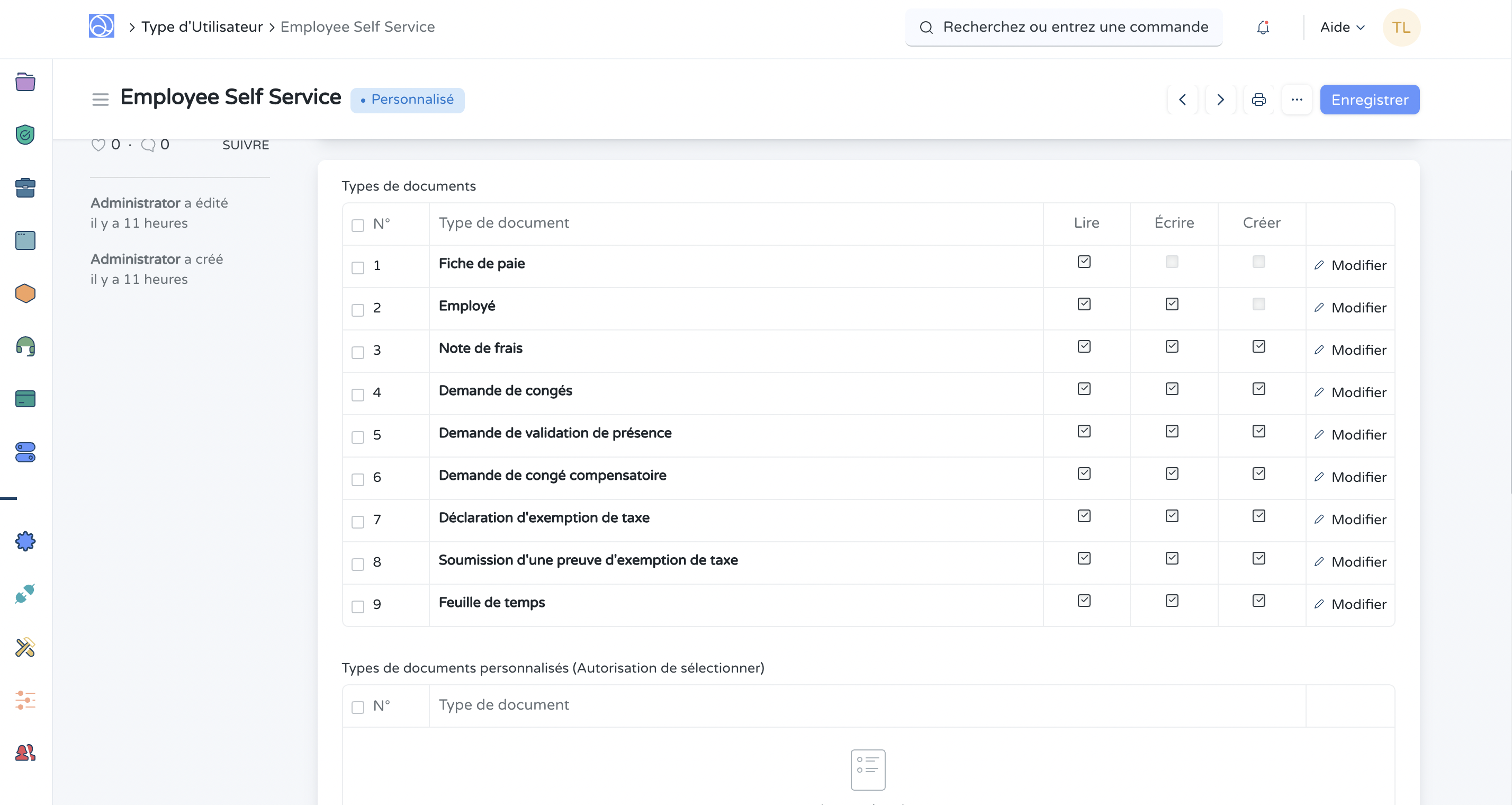The height and width of the screenshot is (805, 1512).
Task: Click the notification bell icon
Action: 1263,28
